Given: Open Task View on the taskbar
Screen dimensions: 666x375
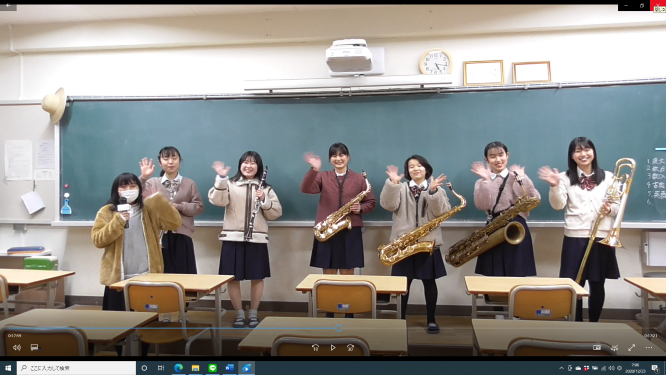Looking at the screenshot, I should point(161,368).
